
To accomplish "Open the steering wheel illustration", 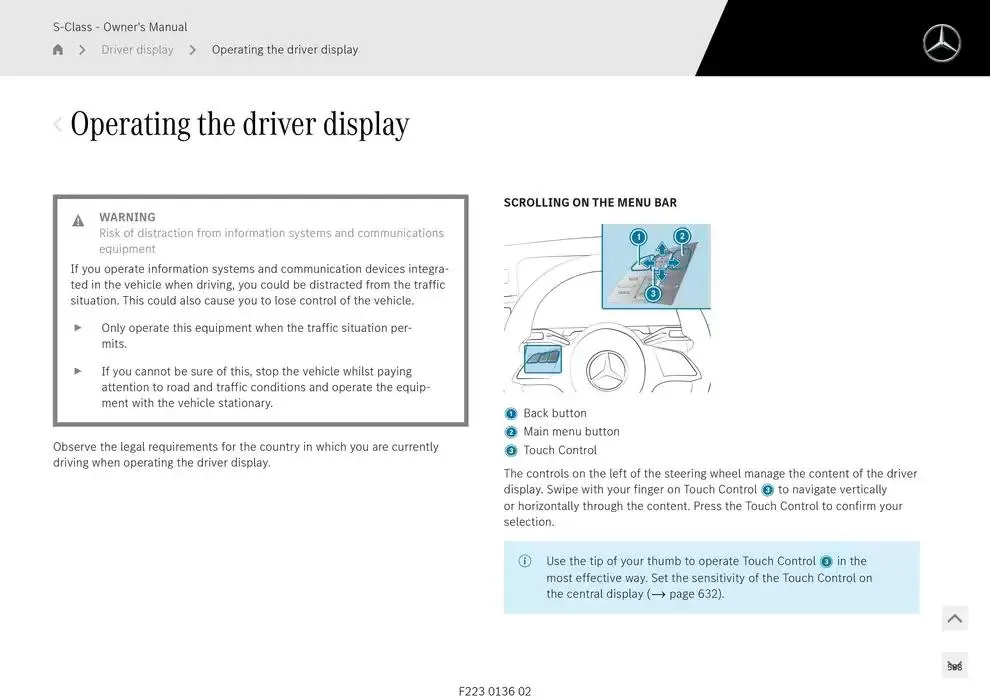I will (x=607, y=308).
